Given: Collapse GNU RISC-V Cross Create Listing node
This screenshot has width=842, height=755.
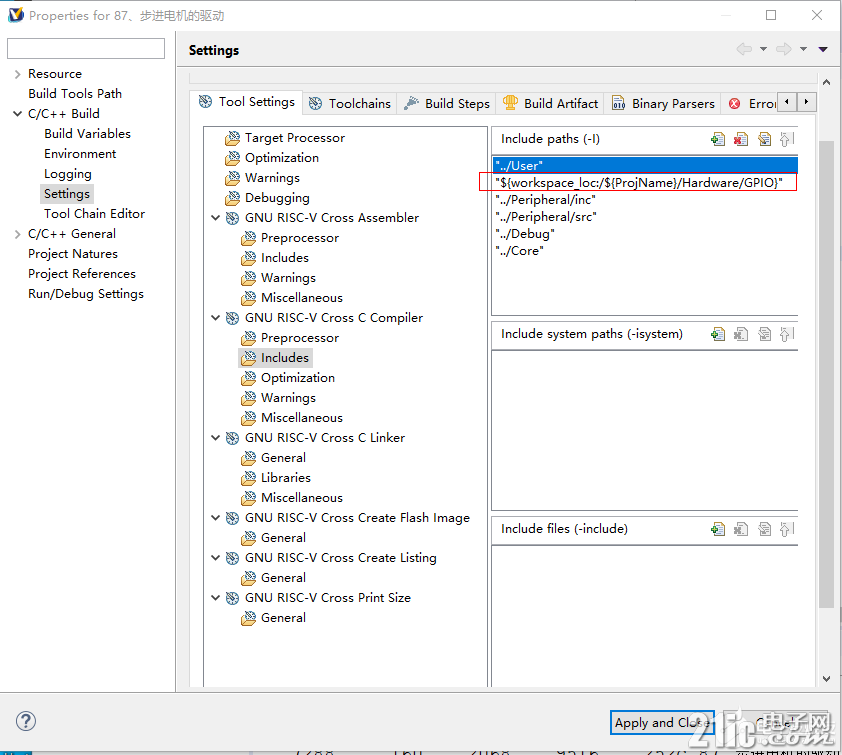Looking at the screenshot, I should tap(215, 558).
